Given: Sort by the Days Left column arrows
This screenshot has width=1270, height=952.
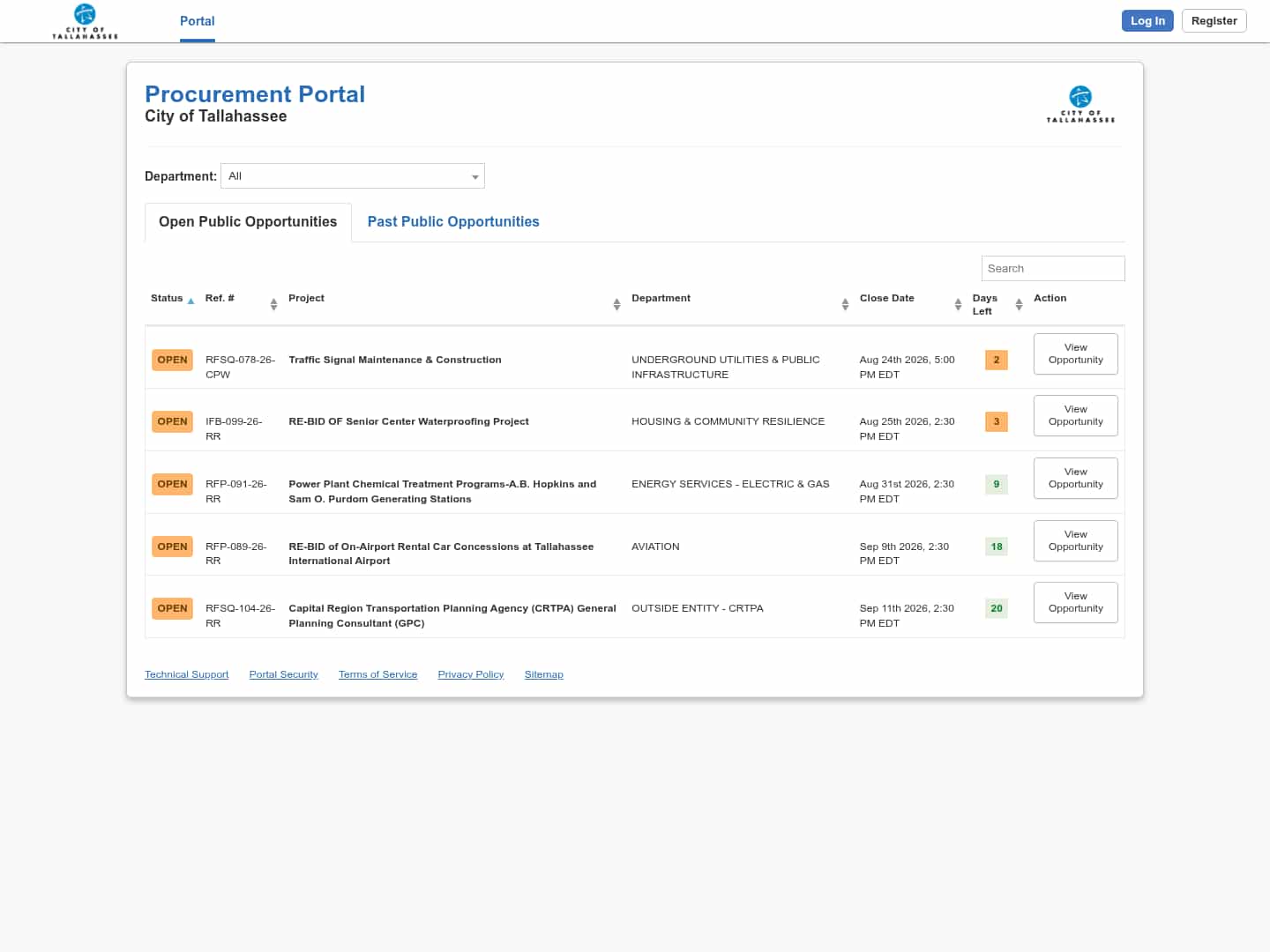Looking at the screenshot, I should click(1019, 304).
